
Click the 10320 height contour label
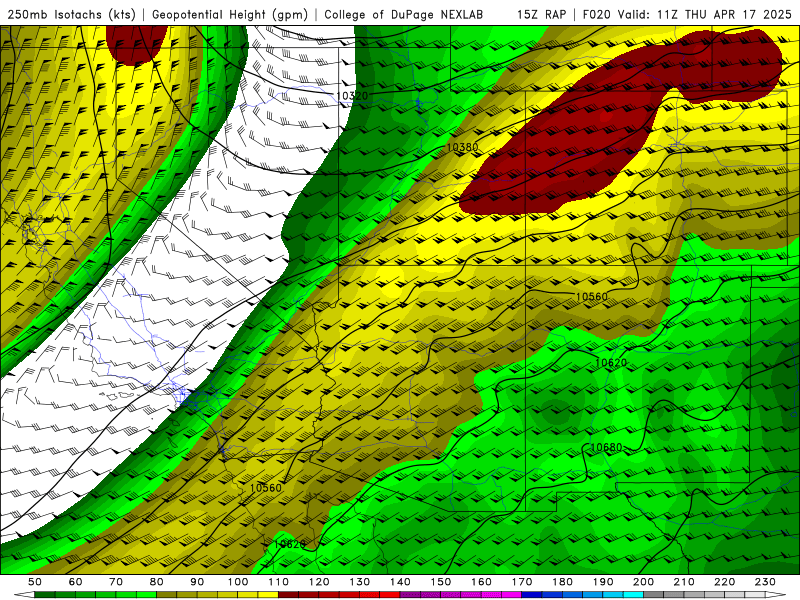[352, 96]
